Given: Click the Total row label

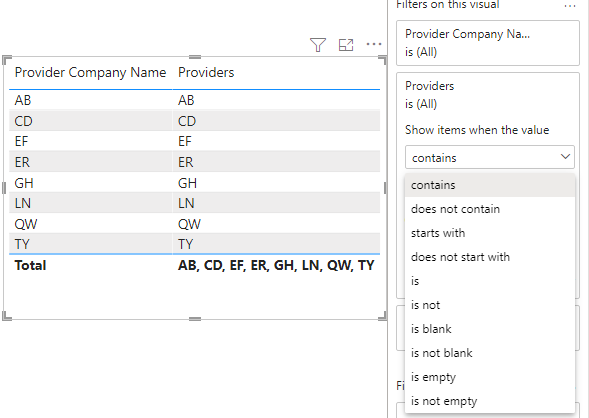Looking at the screenshot, I should [x=30, y=266].
